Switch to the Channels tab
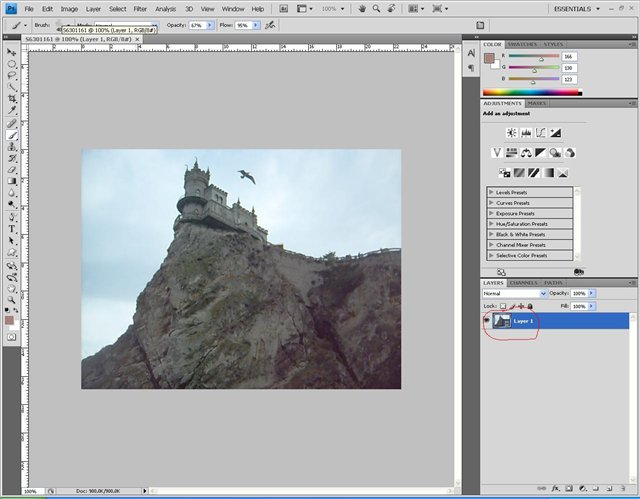Viewport: 640px width, 499px height. 523,283
